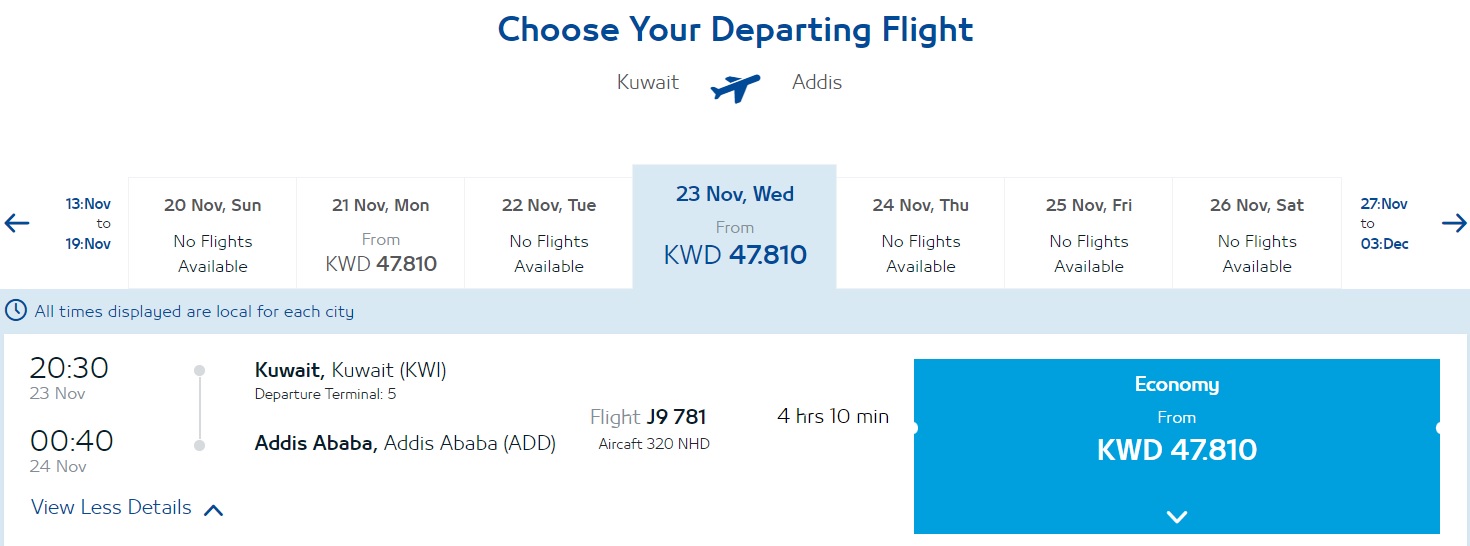Click the 20:30 departure time
Image resolution: width=1470 pixels, height=546 pixels.
click(69, 368)
